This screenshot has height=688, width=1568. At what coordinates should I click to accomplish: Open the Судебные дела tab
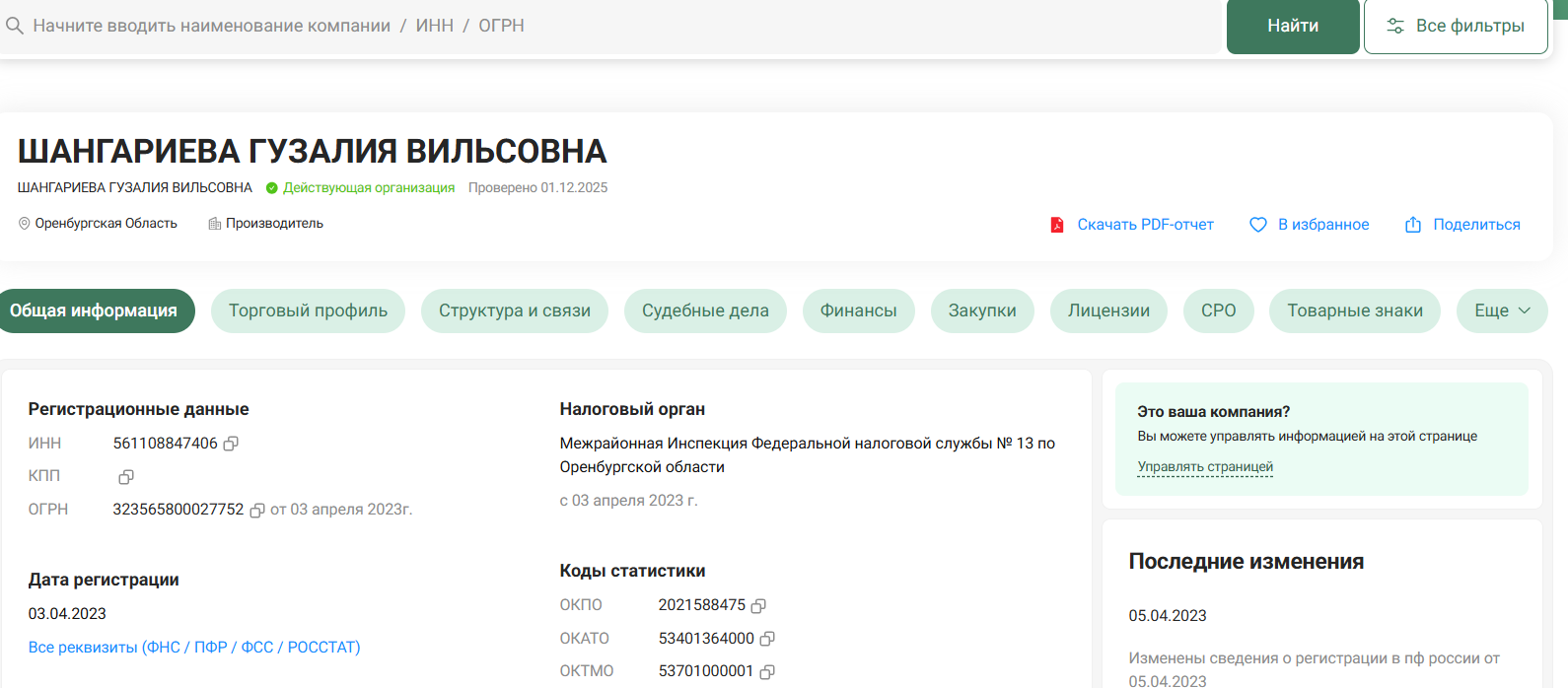[x=705, y=310]
